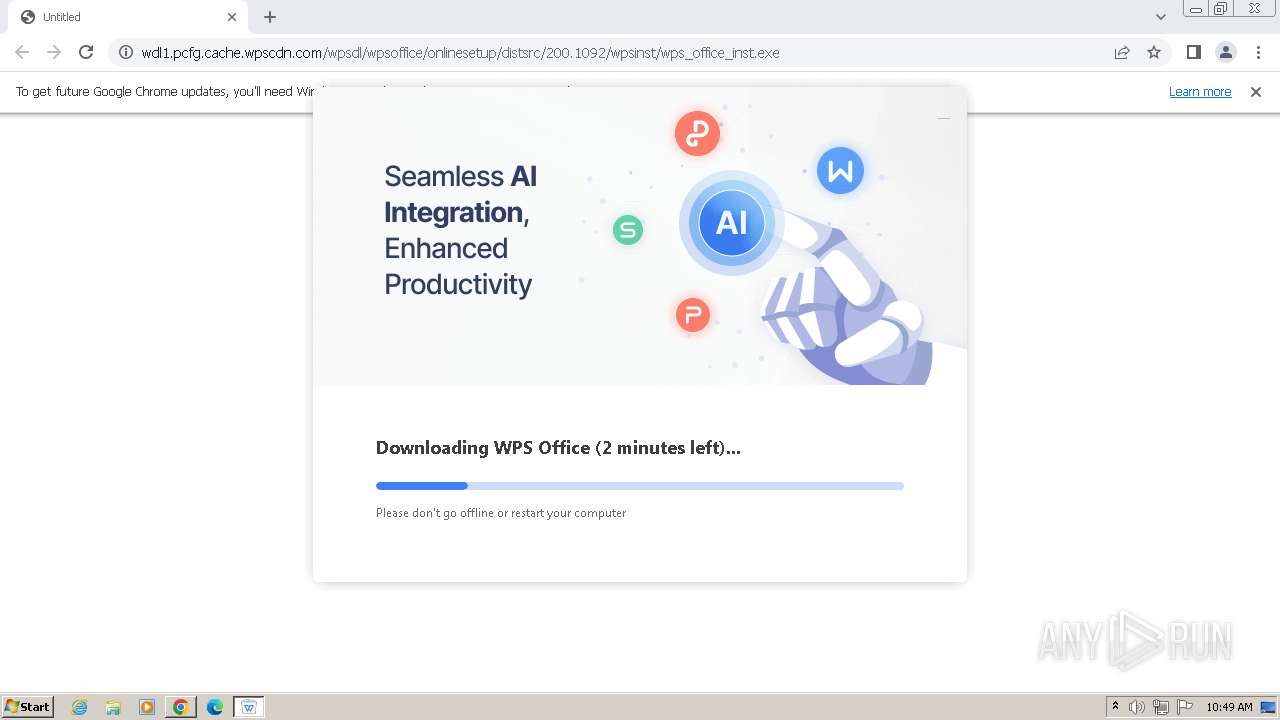Show hidden tray icons arrow
This screenshot has height=720, width=1280.
pyautogui.click(x=1115, y=707)
